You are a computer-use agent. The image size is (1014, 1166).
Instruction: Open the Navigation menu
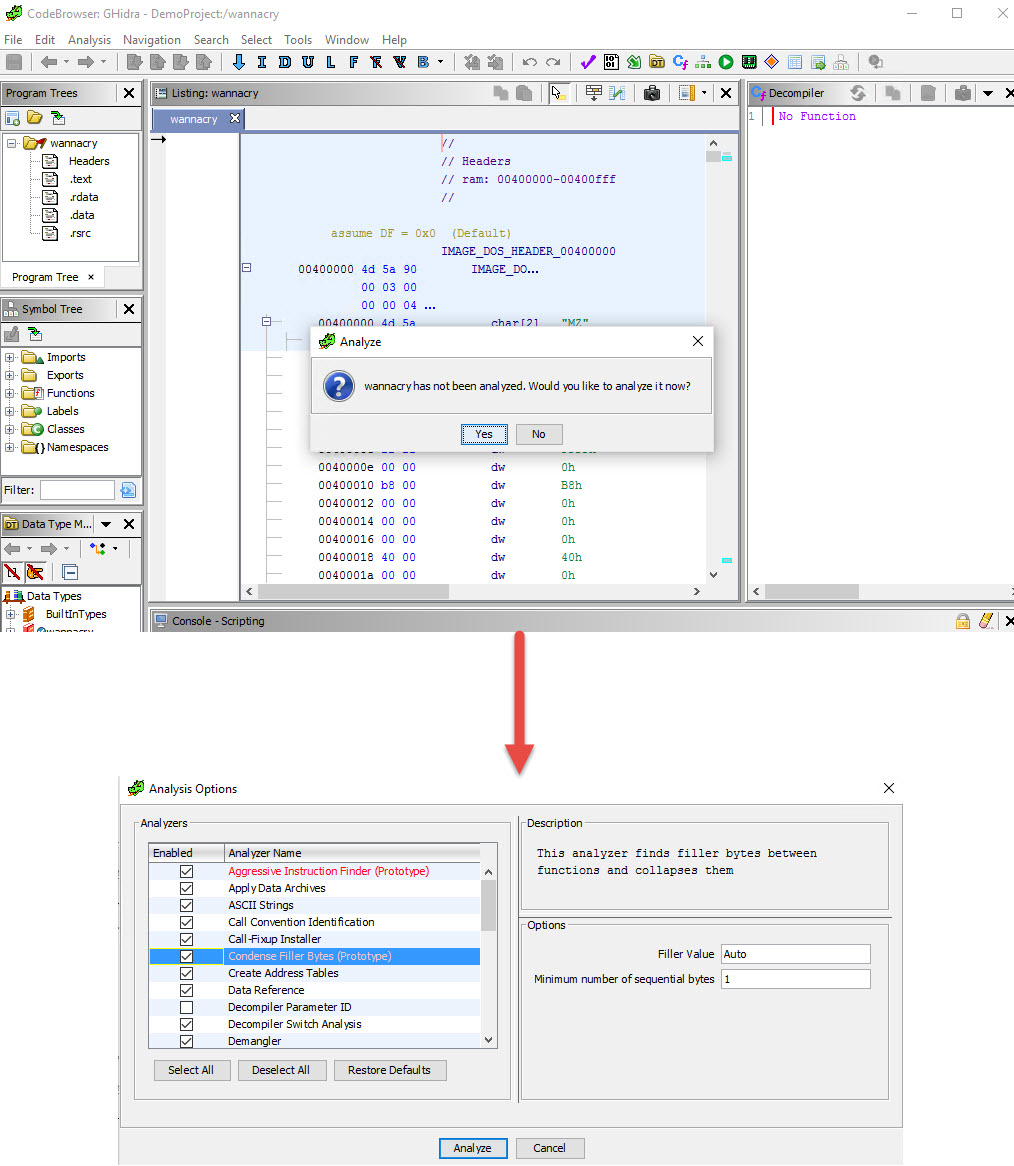pyautogui.click(x=152, y=39)
